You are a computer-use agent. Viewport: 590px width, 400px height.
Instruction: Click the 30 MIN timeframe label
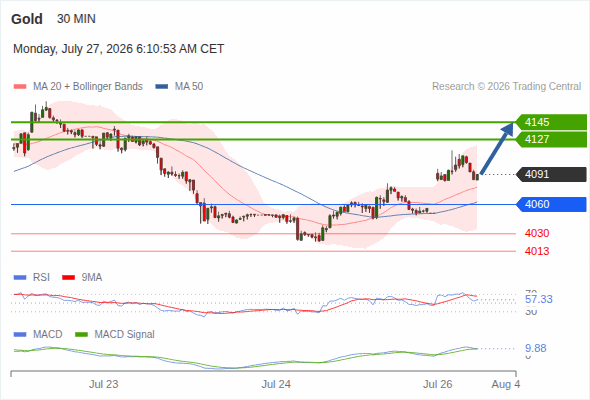coord(76,19)
